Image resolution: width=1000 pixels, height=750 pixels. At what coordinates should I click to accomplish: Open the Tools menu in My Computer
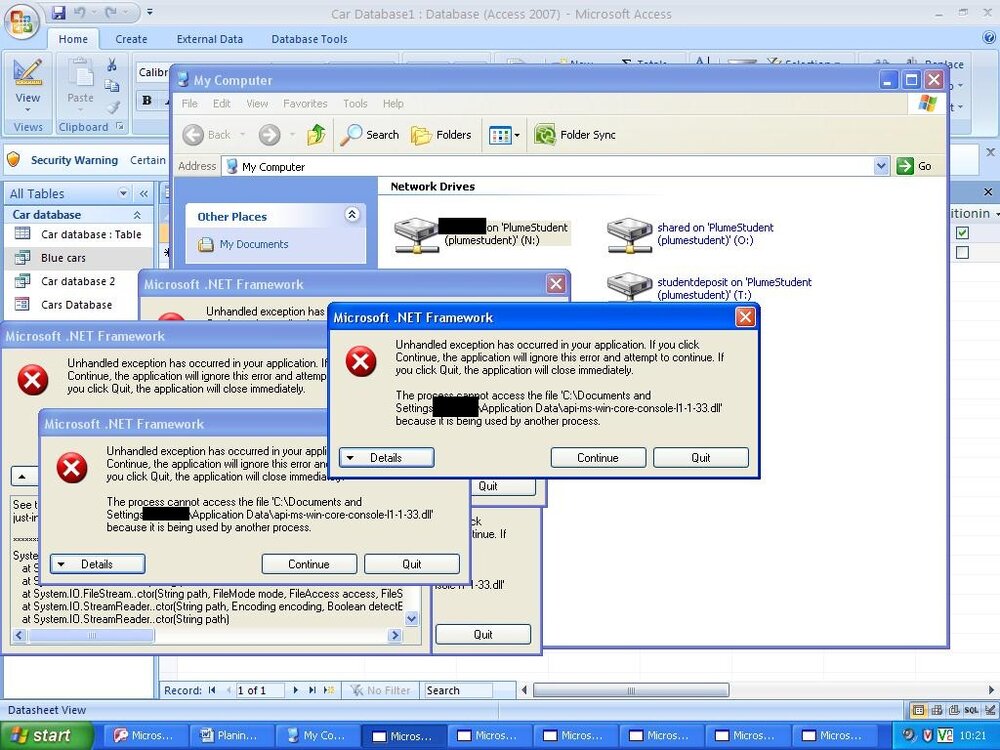(x=355, y=103)
